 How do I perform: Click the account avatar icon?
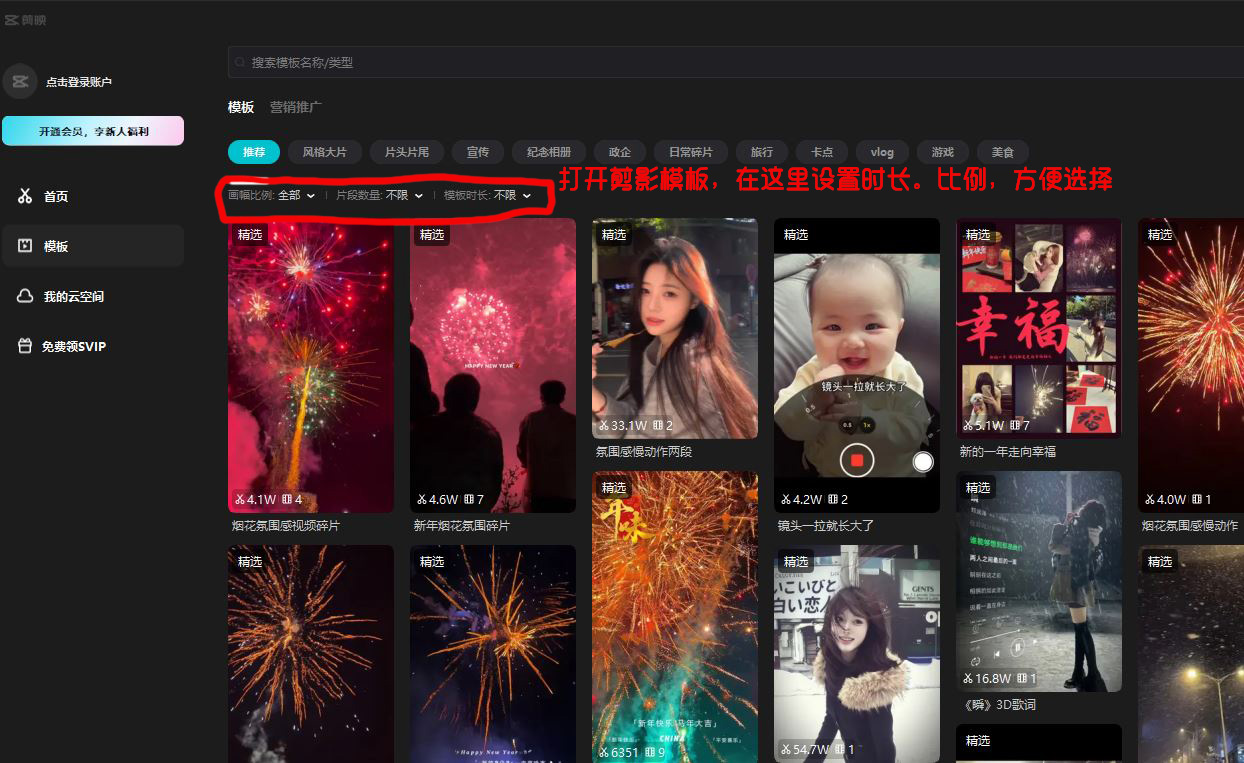click(x=20, y=82)
